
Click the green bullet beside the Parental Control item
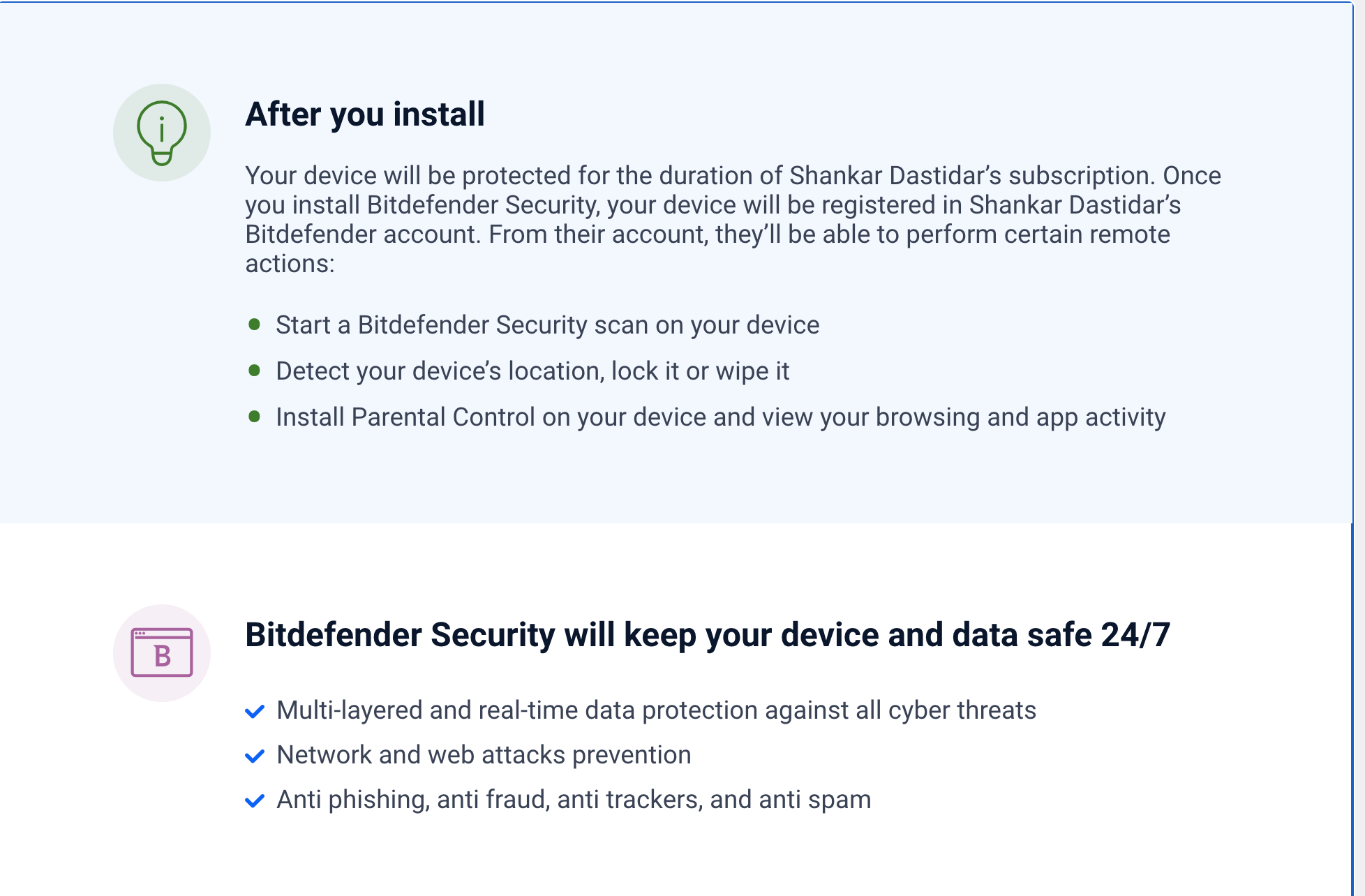click(255, 417)
